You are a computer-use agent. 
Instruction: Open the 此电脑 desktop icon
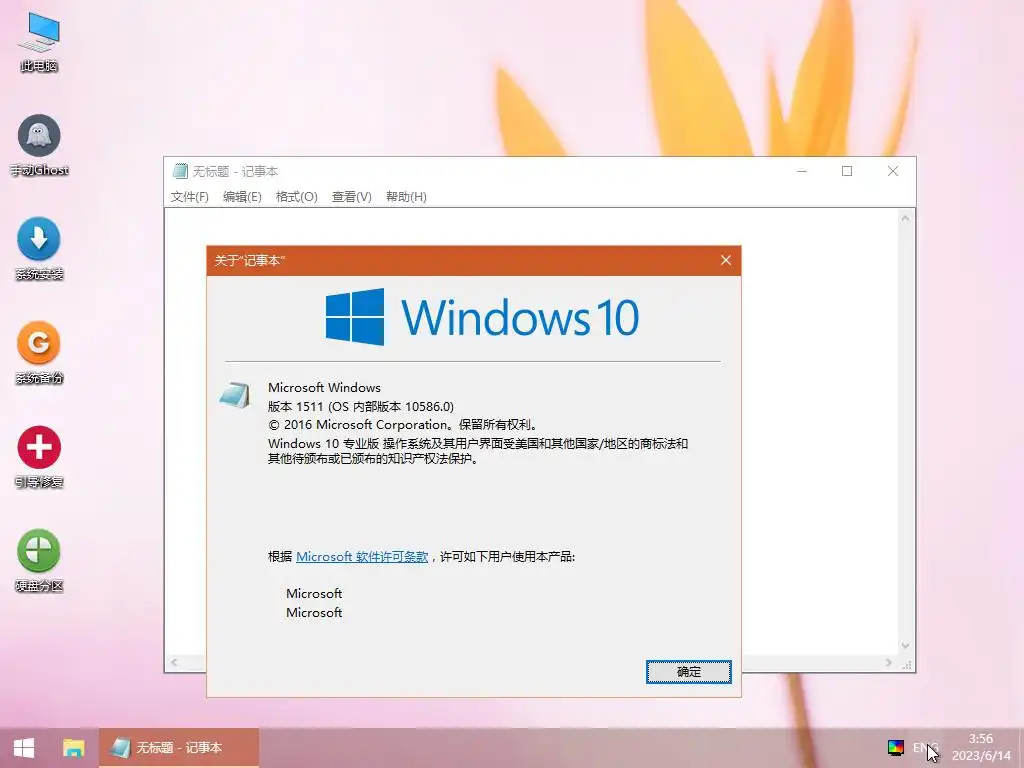[39, 42]
